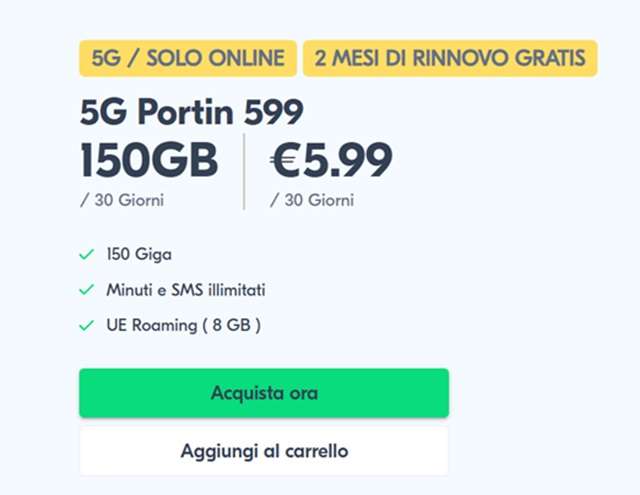Select the 150 Giga feature text

tap(139, 255)
